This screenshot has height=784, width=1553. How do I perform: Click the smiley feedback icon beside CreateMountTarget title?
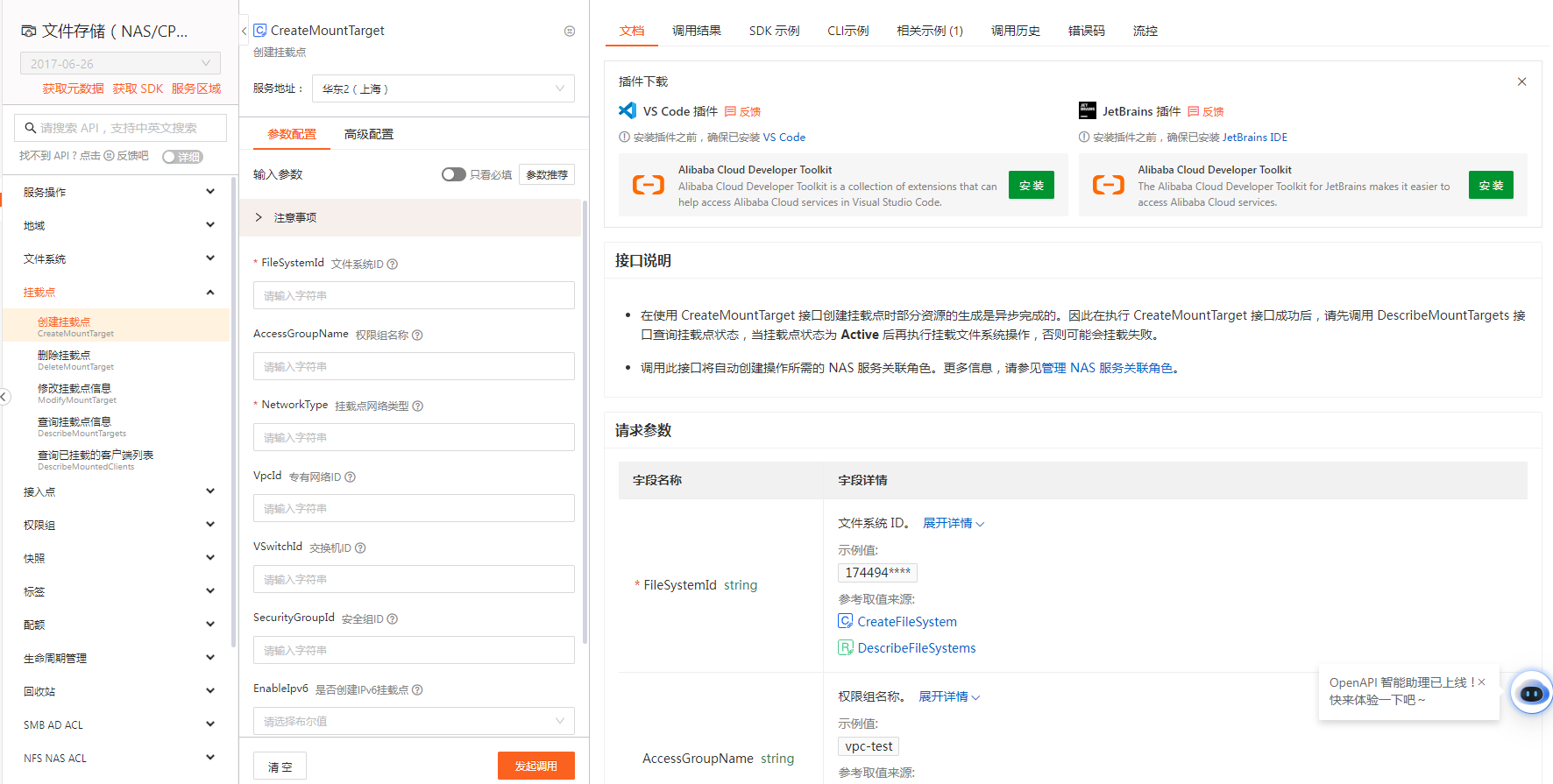point(570,31)
